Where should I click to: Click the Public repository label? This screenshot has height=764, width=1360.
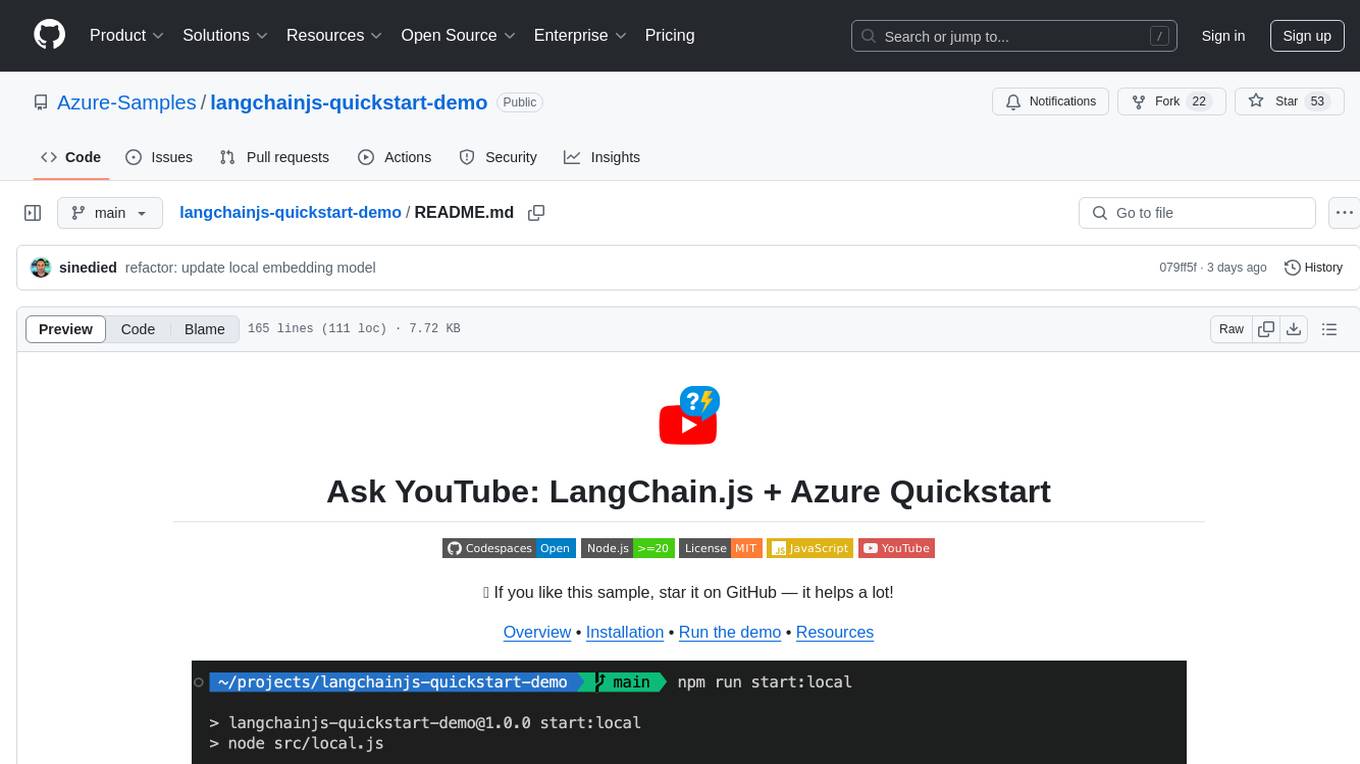(x=520, y=102)
